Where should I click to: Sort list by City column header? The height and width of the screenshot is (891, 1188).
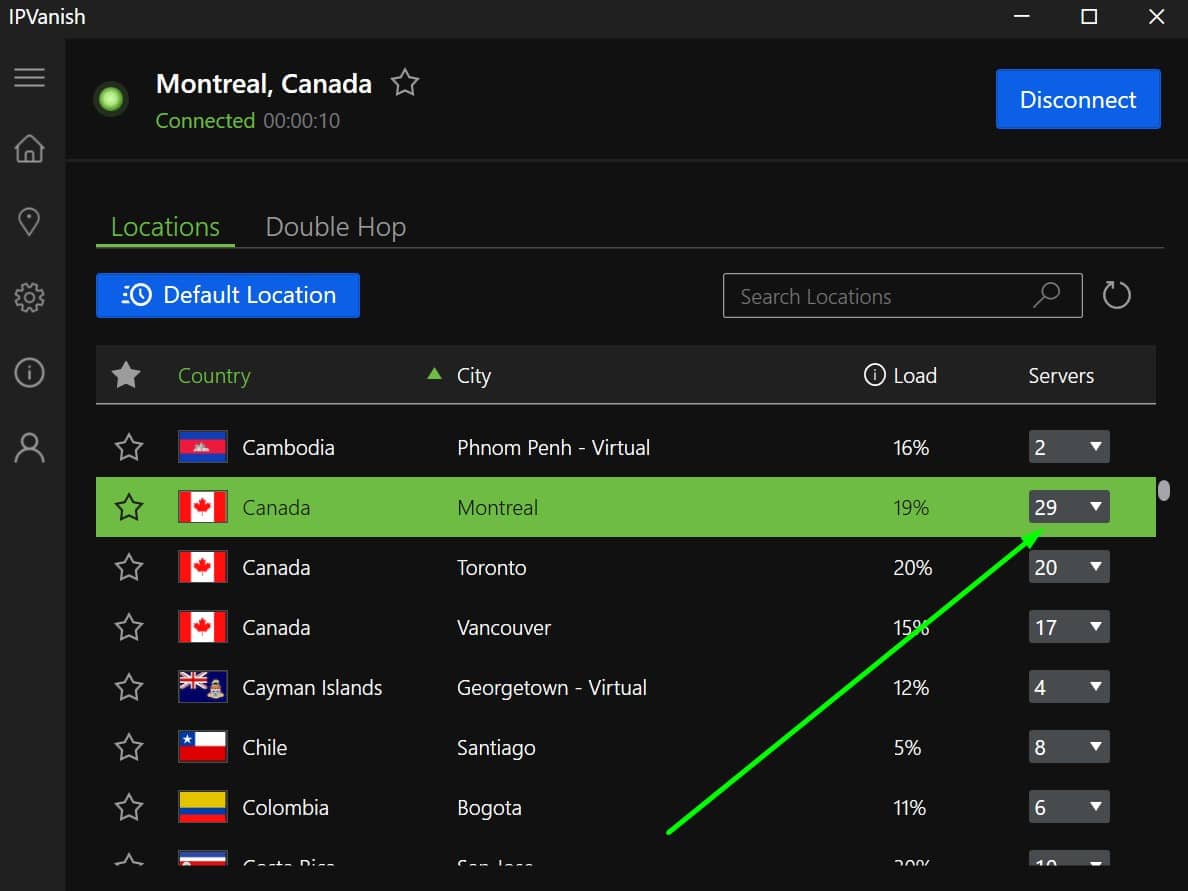pos(474,376)
